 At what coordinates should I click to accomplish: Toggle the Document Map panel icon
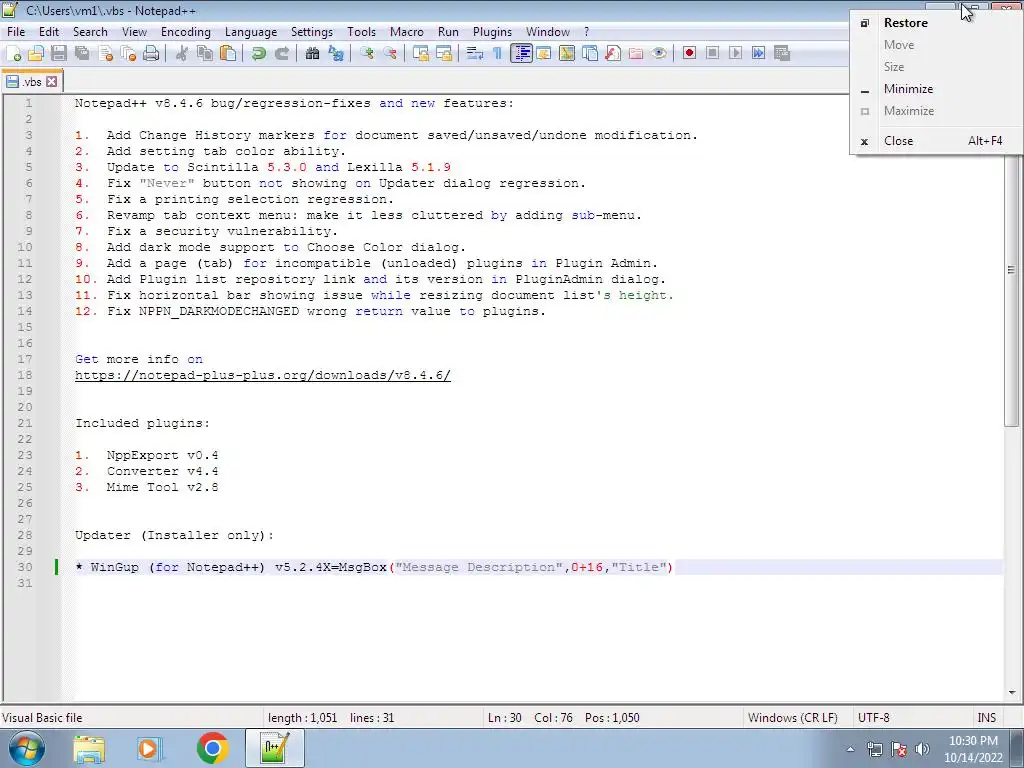[567, 54]
